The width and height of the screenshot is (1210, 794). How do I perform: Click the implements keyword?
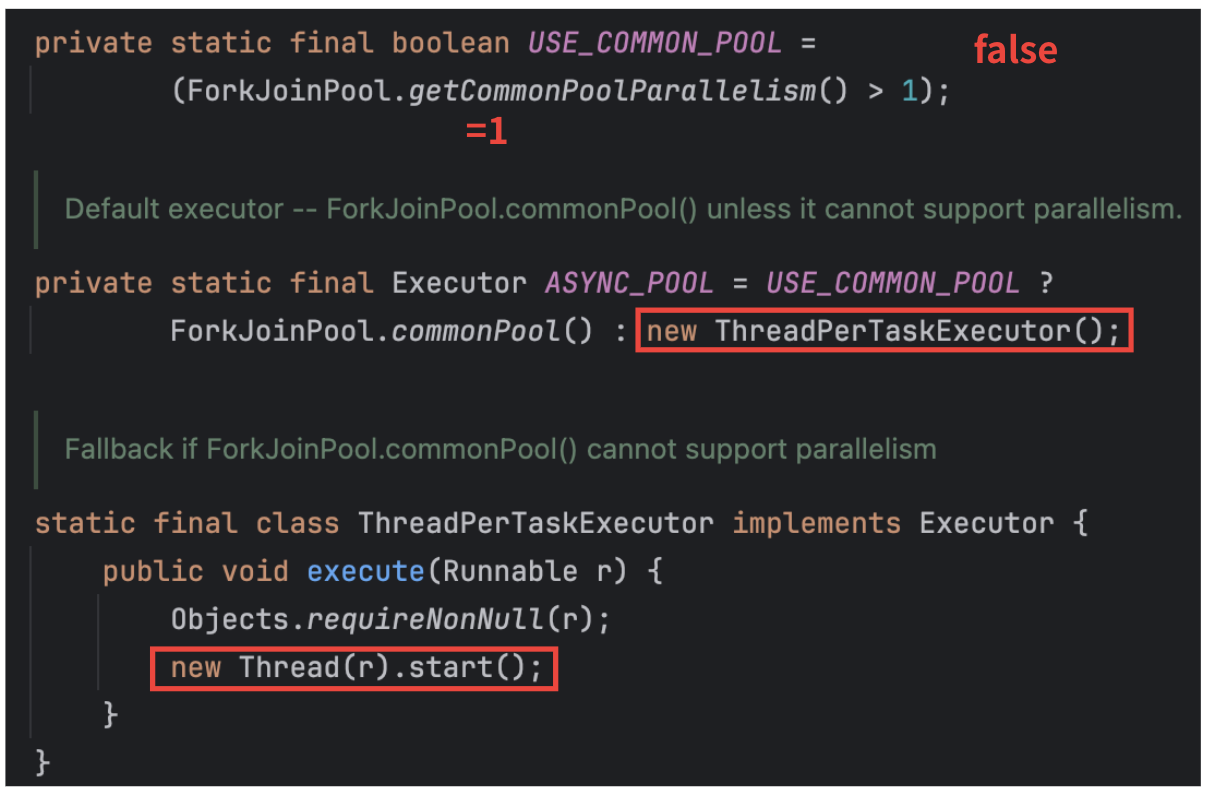pyautogui.click(x=816, y=523)
